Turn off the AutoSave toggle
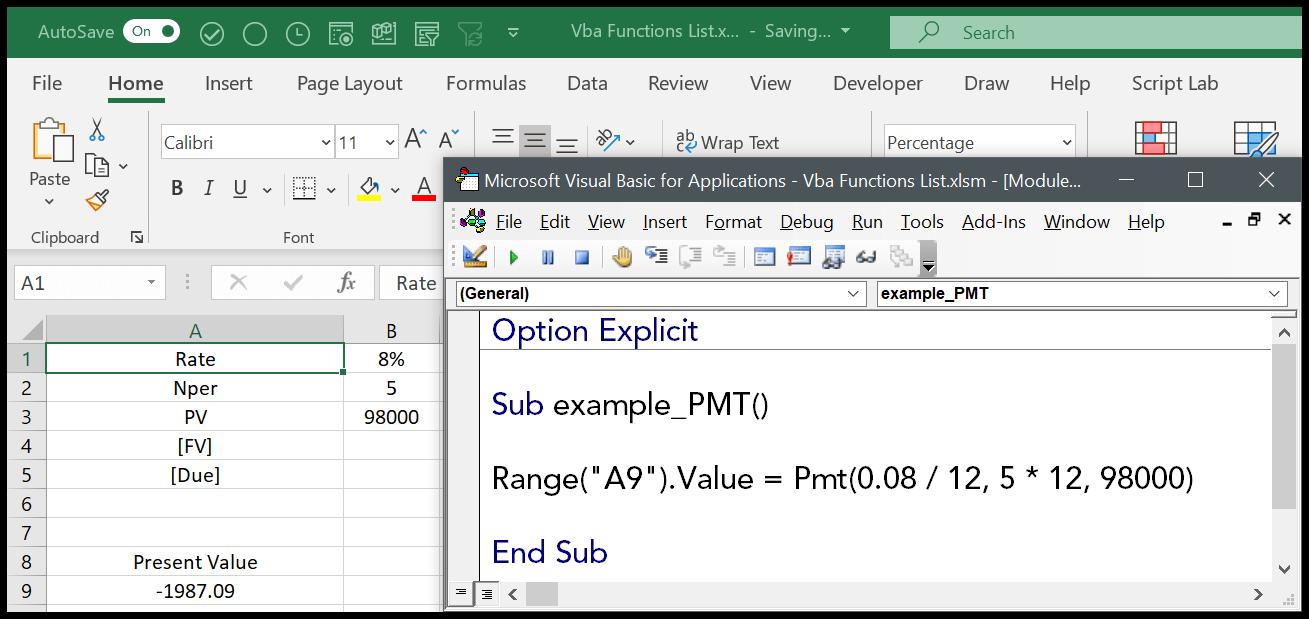This screenshot has width=1309, height=619. 151,31
